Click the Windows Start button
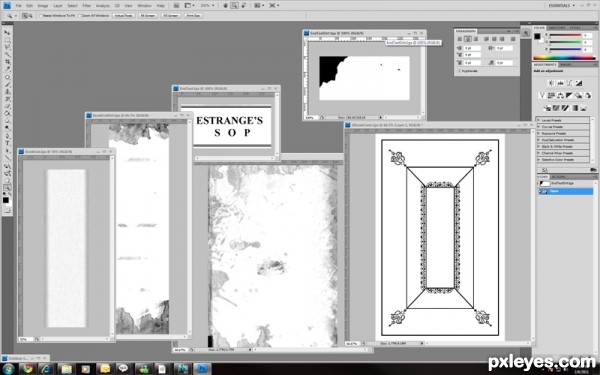The height and width of the screenshot is (375, 600). click(x=8, y=368)
